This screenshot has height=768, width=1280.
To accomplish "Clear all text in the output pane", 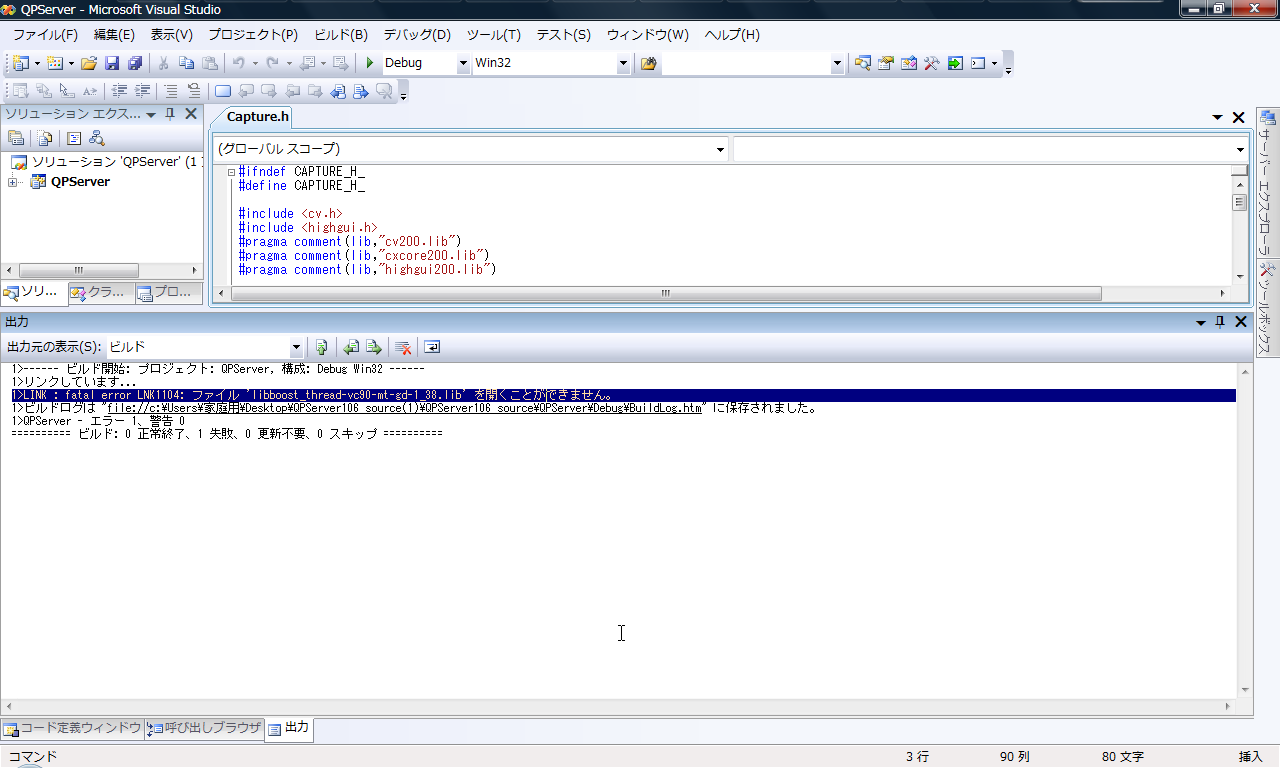I will [x=403, y=347].
